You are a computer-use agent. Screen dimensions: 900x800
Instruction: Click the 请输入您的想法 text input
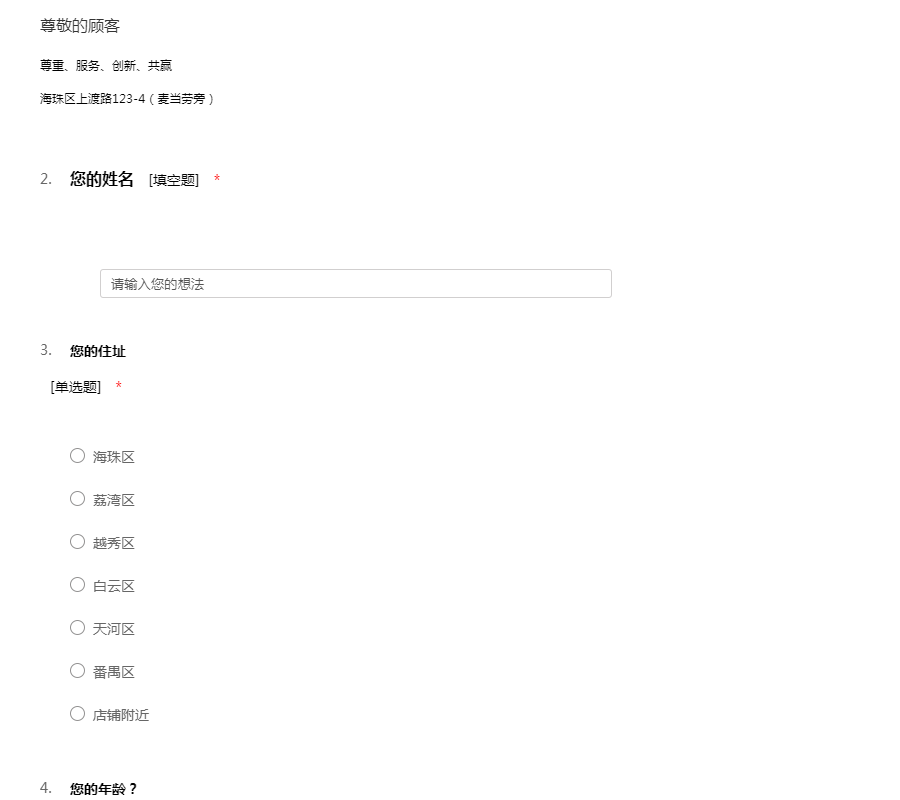tap(355, 284)
